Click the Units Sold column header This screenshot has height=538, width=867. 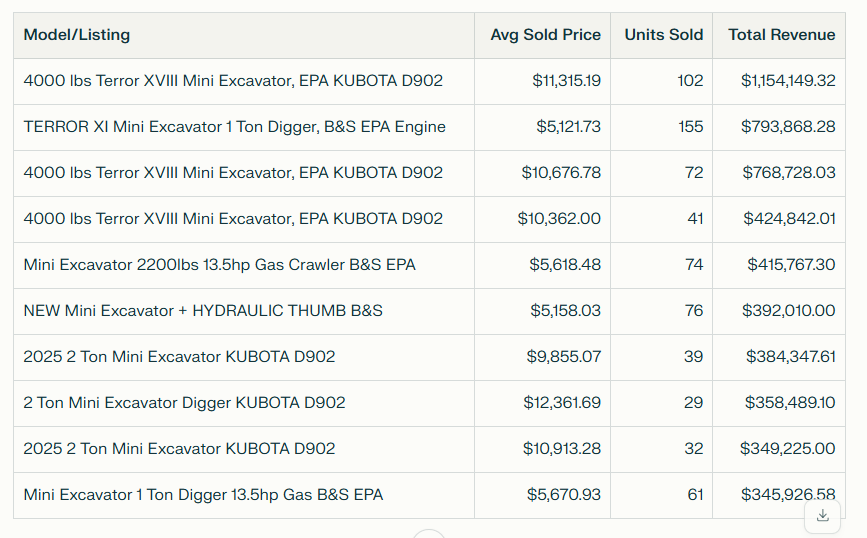[x=663, y=35]
